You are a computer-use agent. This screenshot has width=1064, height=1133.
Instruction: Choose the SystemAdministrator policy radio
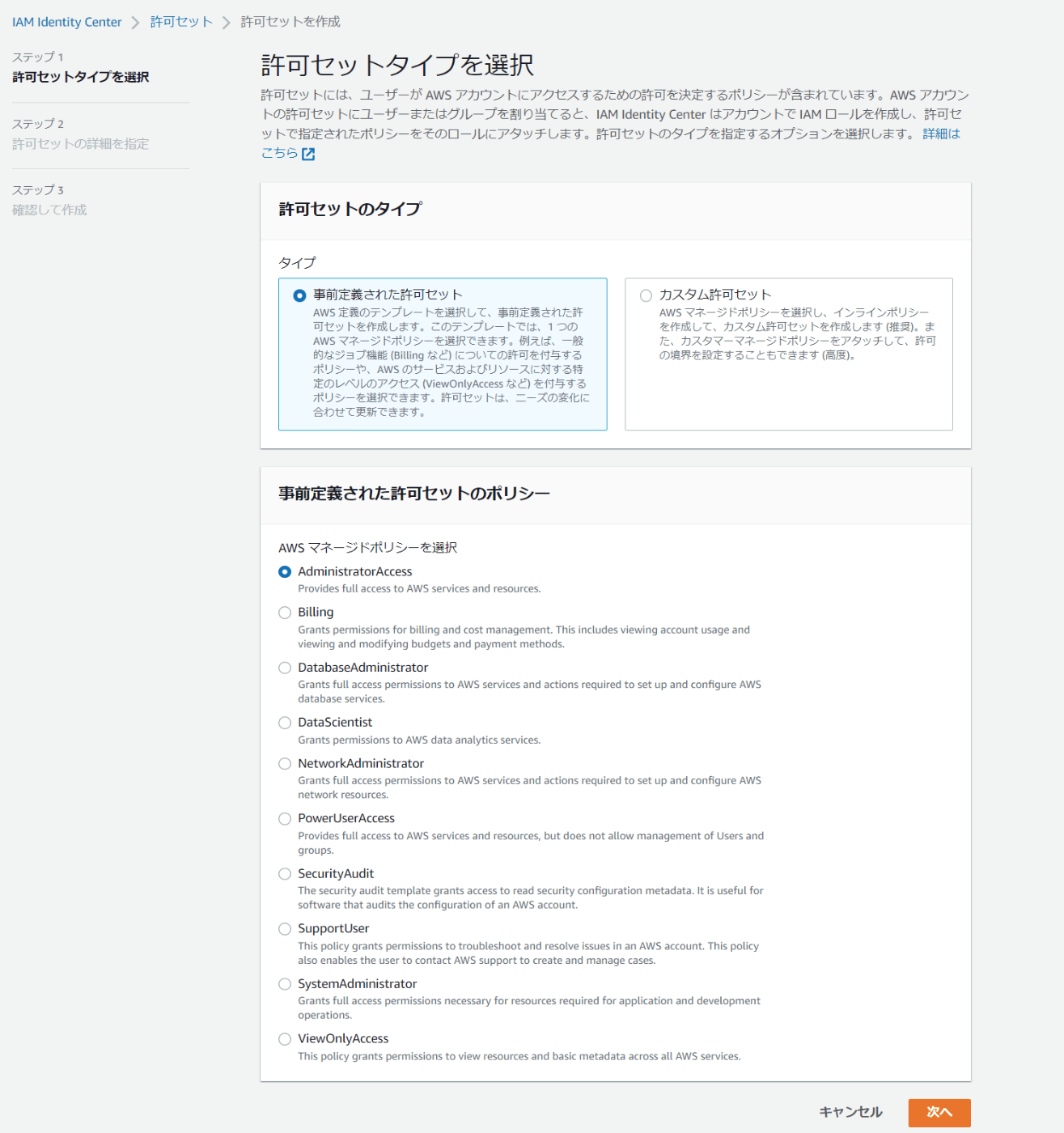[x=285, y=984]
